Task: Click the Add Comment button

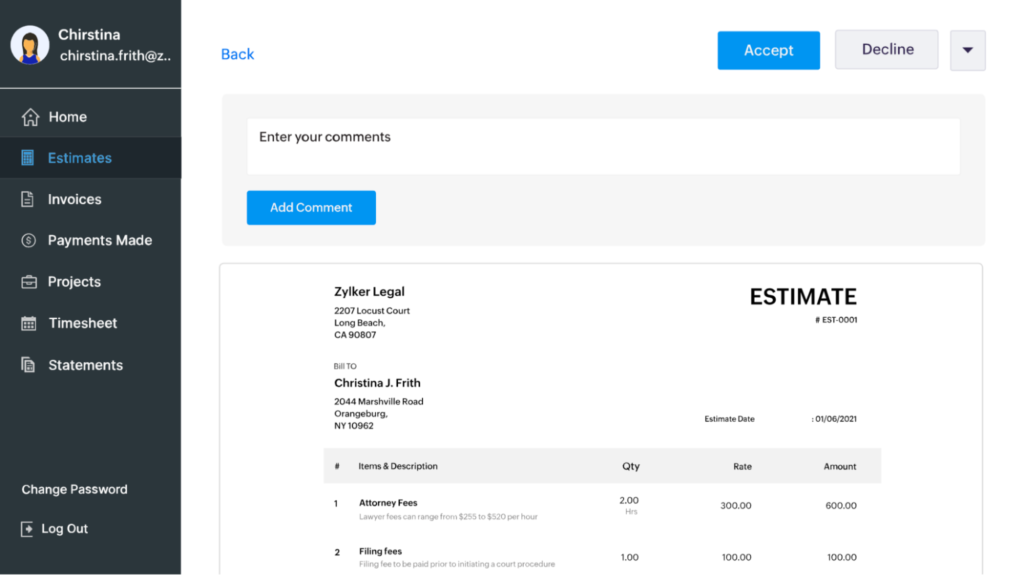Action: 311,208
